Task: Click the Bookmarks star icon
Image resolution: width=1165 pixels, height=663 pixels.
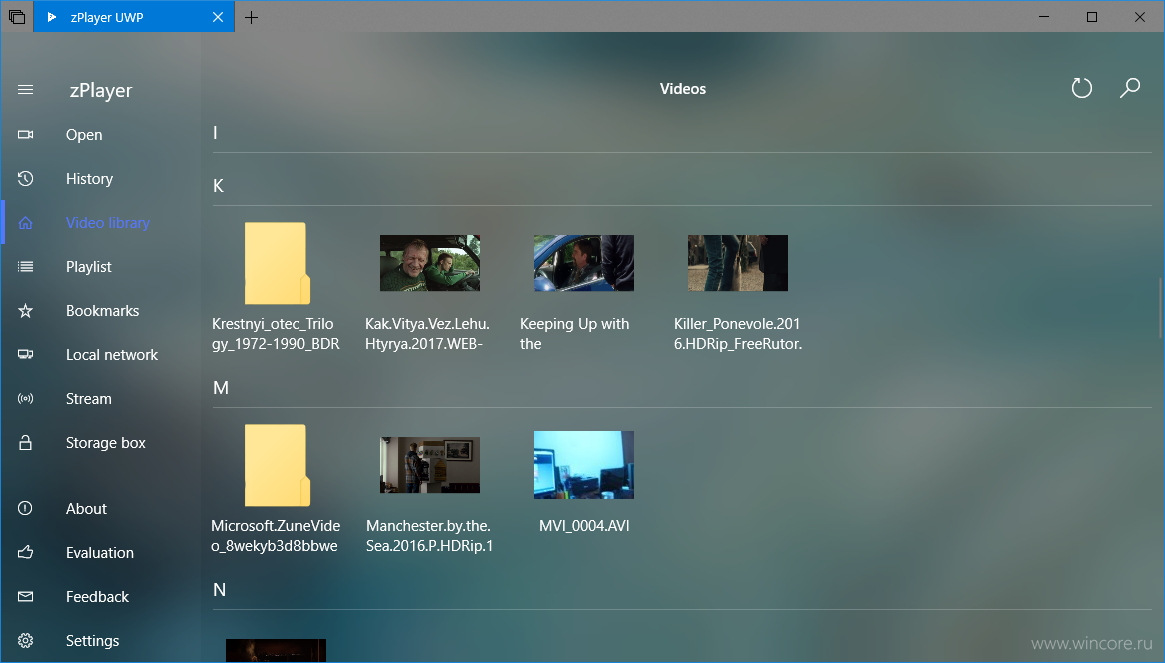Action: [x=25, y=311]
